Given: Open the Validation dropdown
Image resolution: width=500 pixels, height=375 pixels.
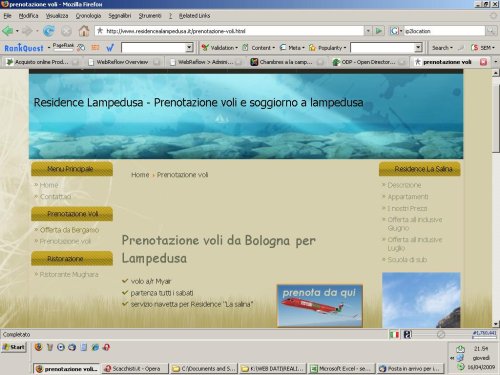Looking at the screenshot, I should click(x=220, y=48).
